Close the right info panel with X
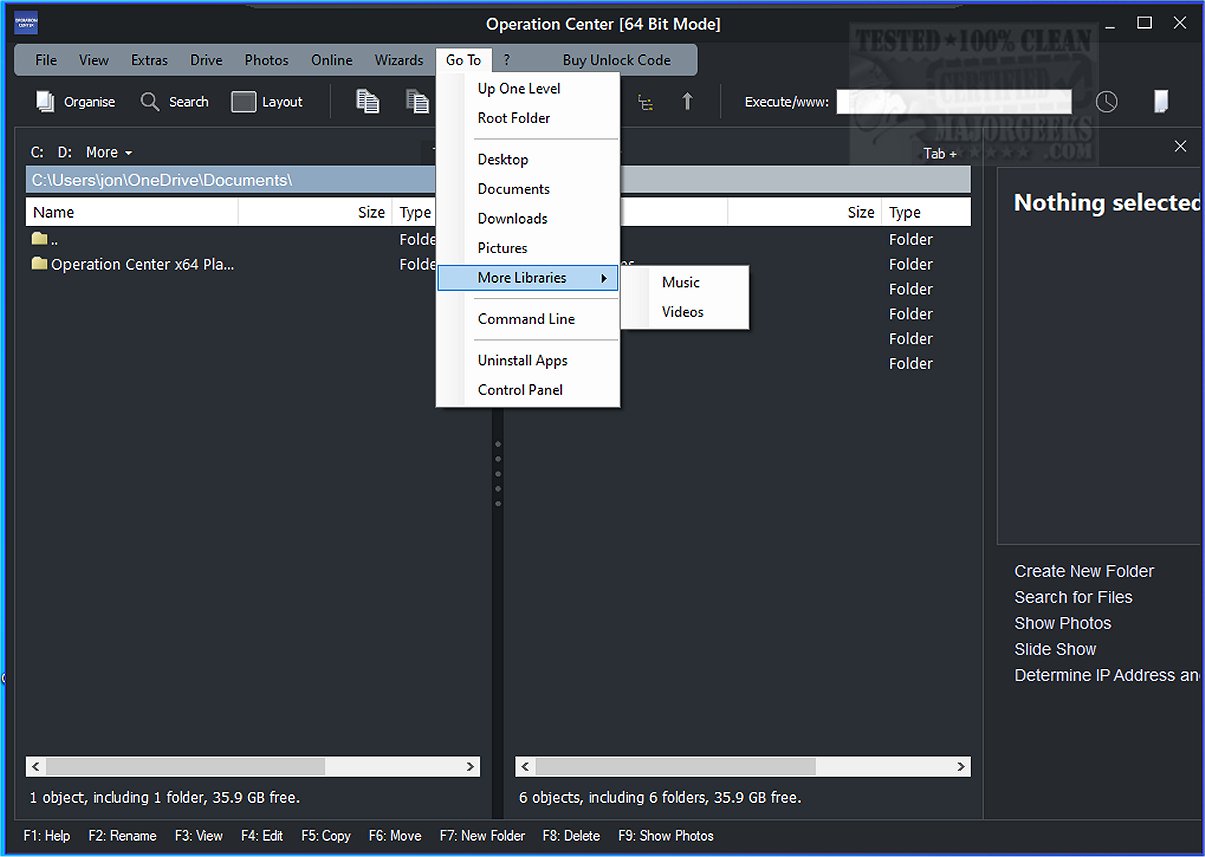Image resolution: width=1205 pixels, height=857 pixels. (1181, 147)
